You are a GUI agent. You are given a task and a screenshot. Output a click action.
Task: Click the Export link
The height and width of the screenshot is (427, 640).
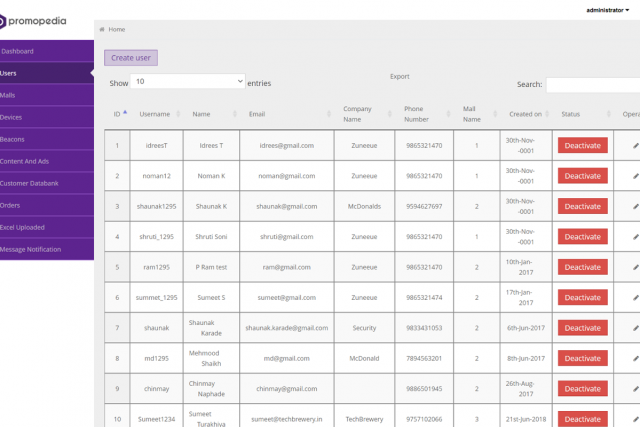click(400, 76)
